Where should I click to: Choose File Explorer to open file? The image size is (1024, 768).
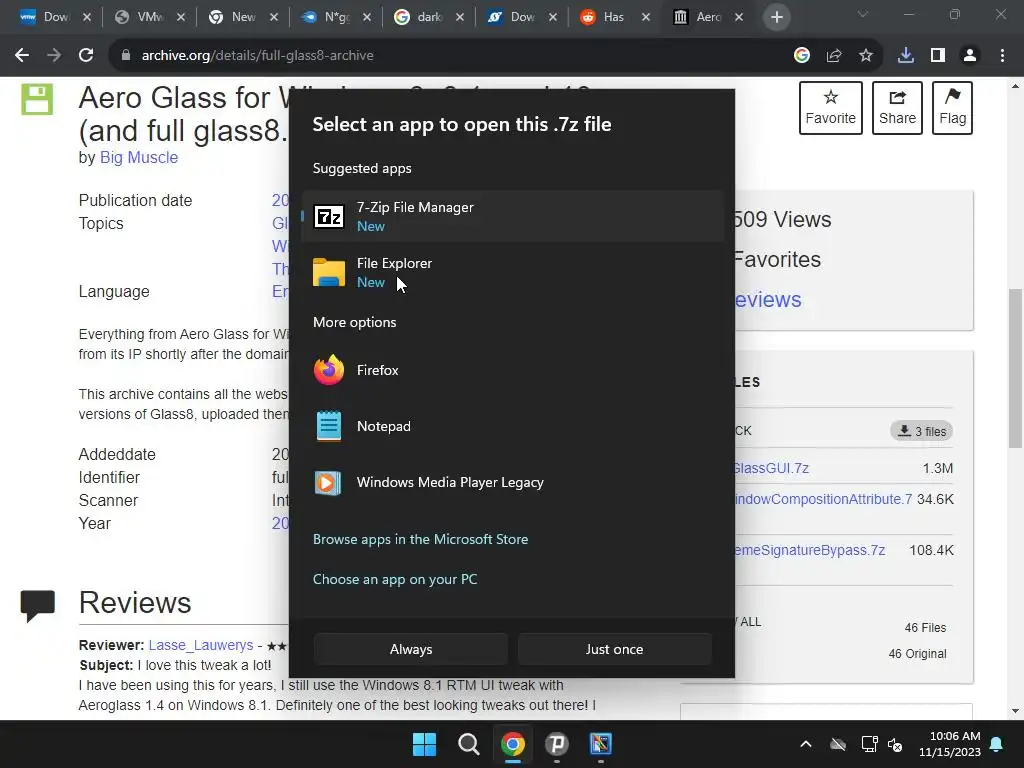coord(513,272)
